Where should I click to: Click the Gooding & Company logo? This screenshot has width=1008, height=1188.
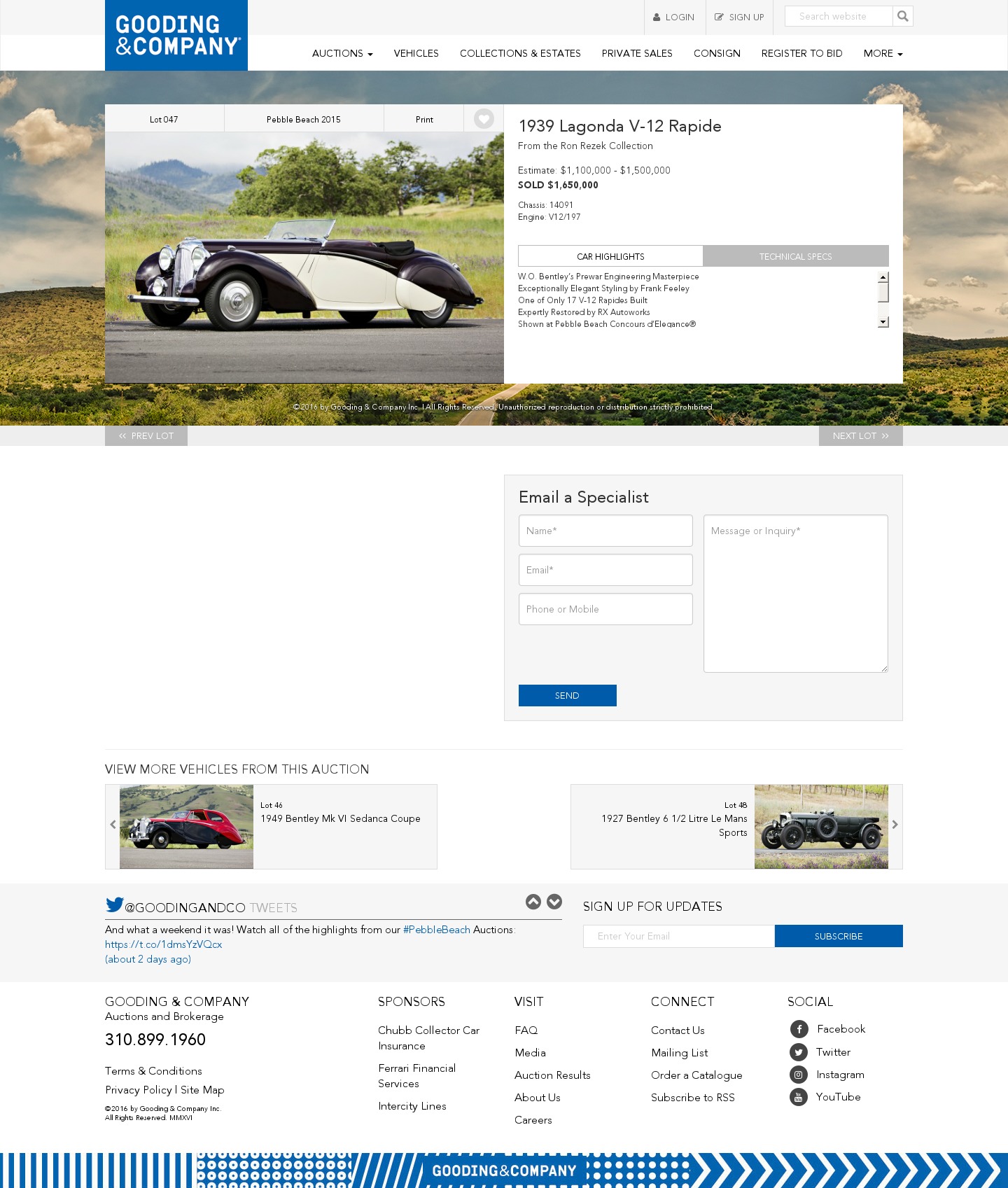(x=176, y=35)
